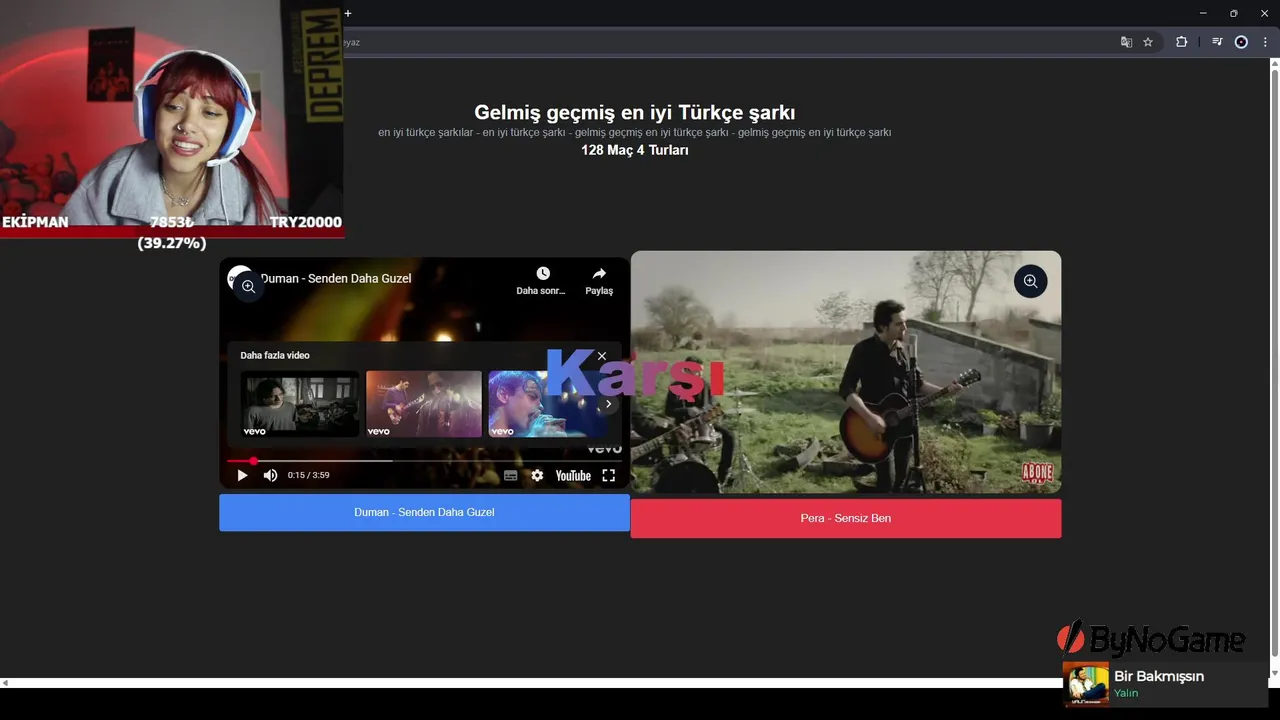This screenshot has width=1280, height=720.
Task: Open a new browser tab
Action: click(x=348, y=13)
